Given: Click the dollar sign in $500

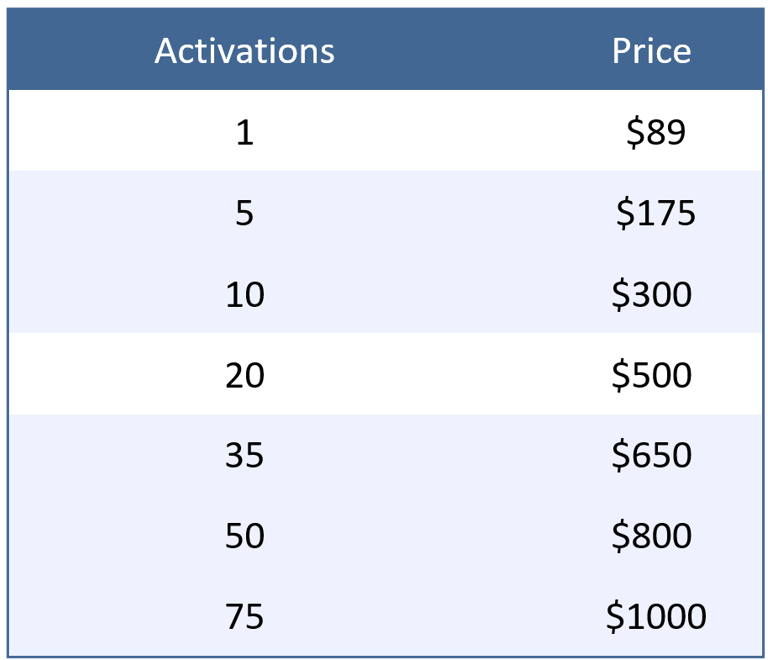Looking at the screenshot, I should point(621,376).
